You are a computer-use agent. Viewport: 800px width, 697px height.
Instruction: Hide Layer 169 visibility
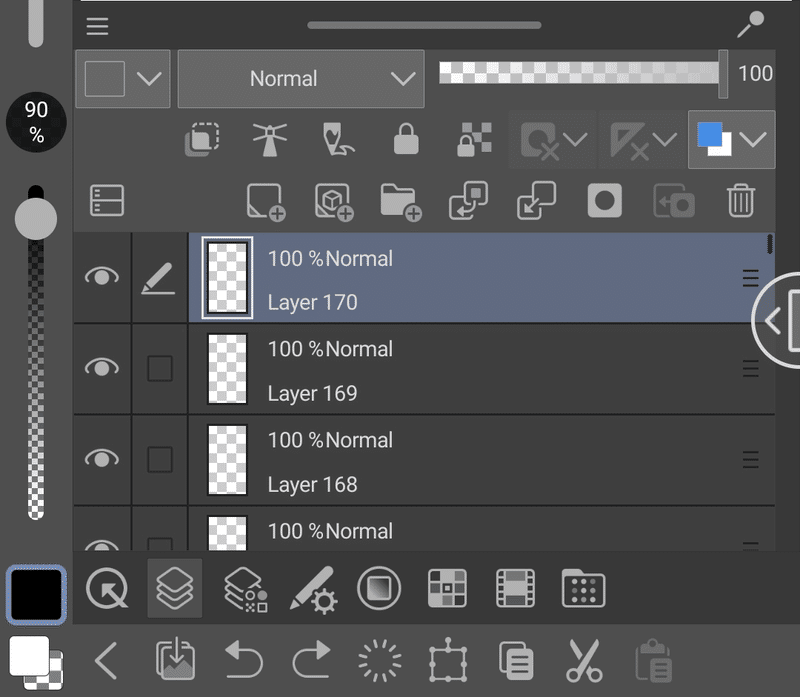coord(101,369)
